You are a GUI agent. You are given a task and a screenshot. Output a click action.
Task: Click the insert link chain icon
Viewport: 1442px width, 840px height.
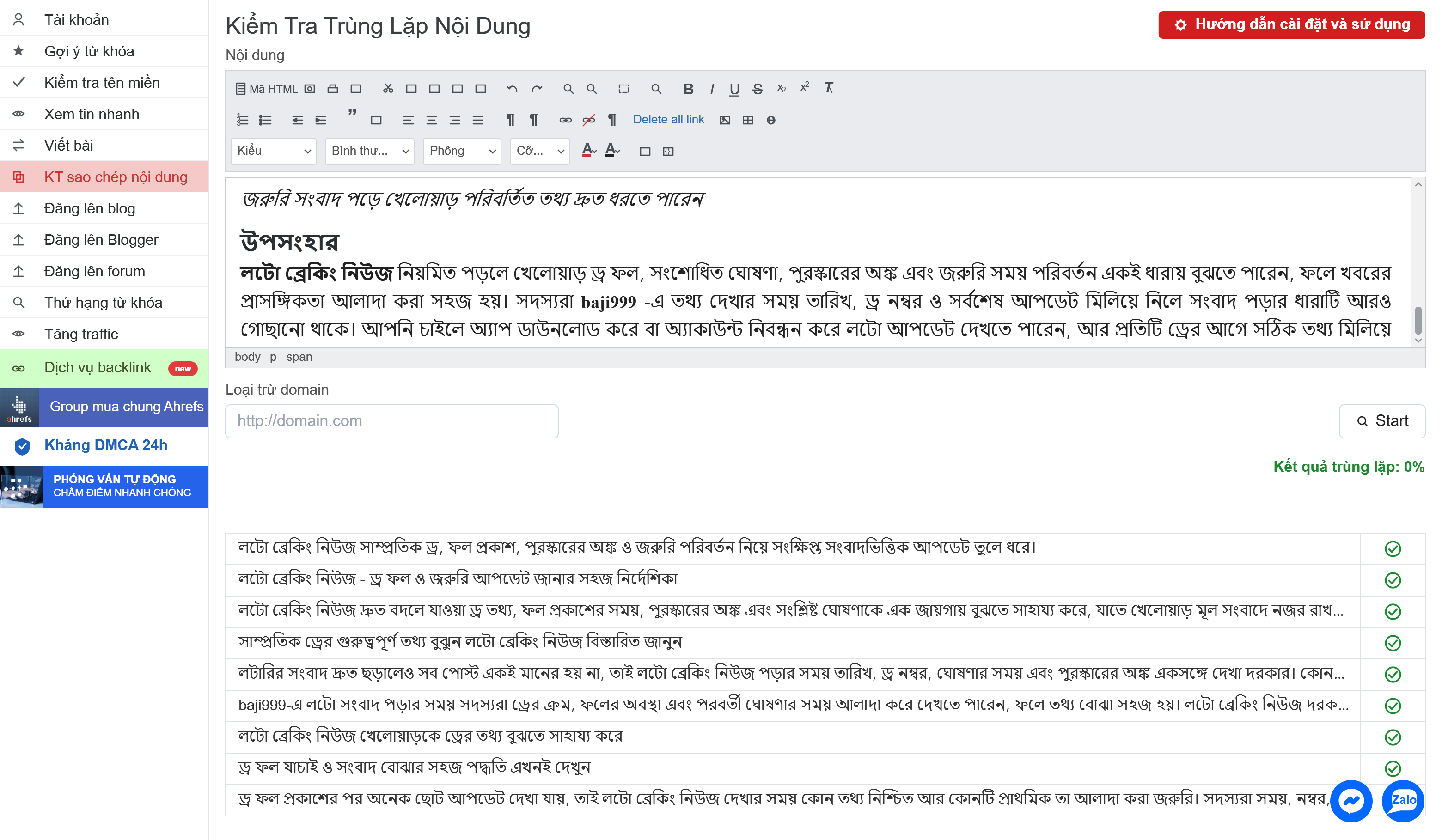[565, 120]
